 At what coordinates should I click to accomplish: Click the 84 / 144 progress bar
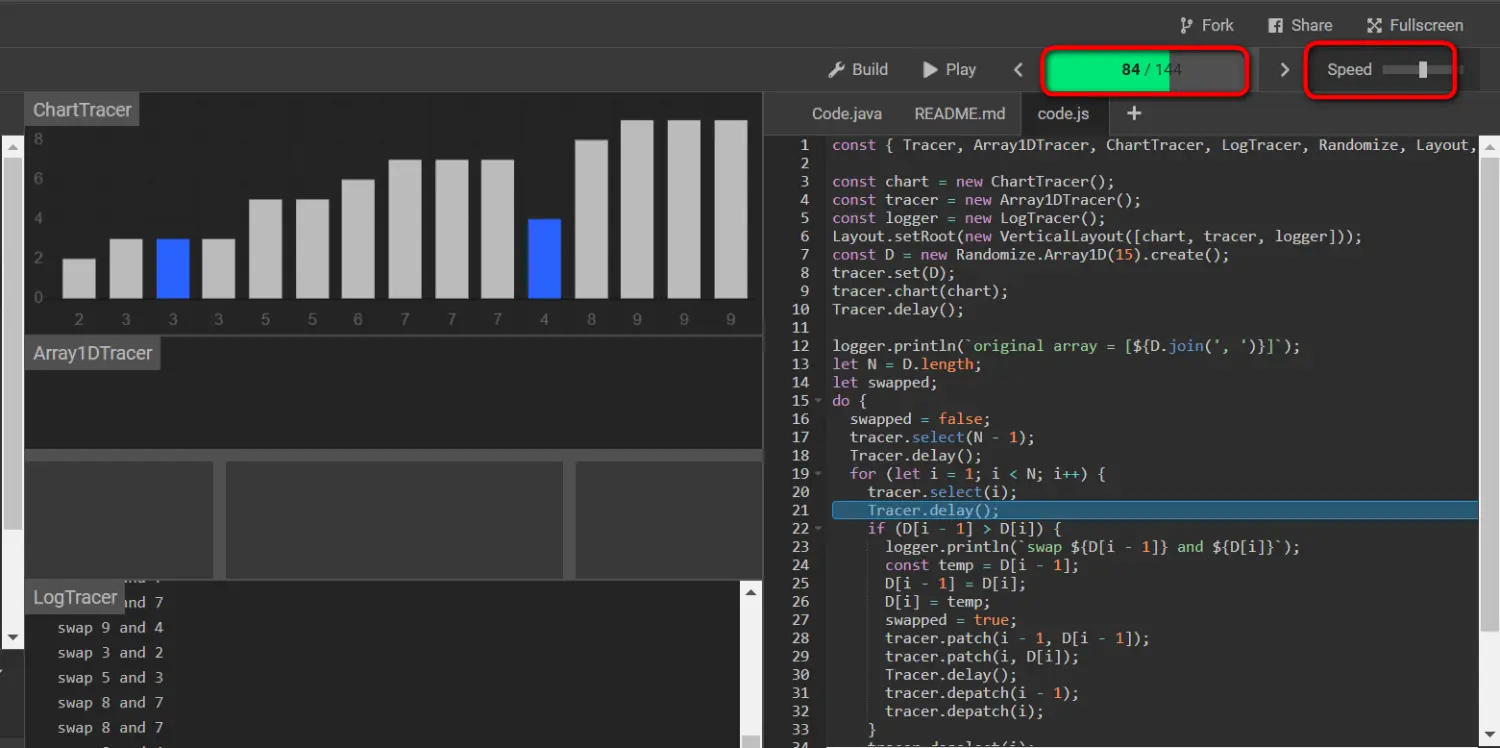[x=1145, y=70]
